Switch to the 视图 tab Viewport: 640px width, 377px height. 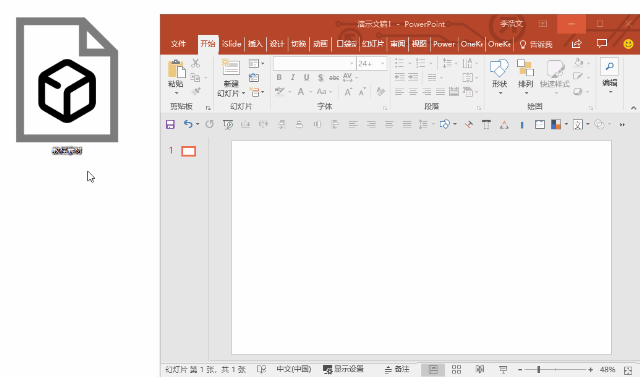click(x=419, y=44)
